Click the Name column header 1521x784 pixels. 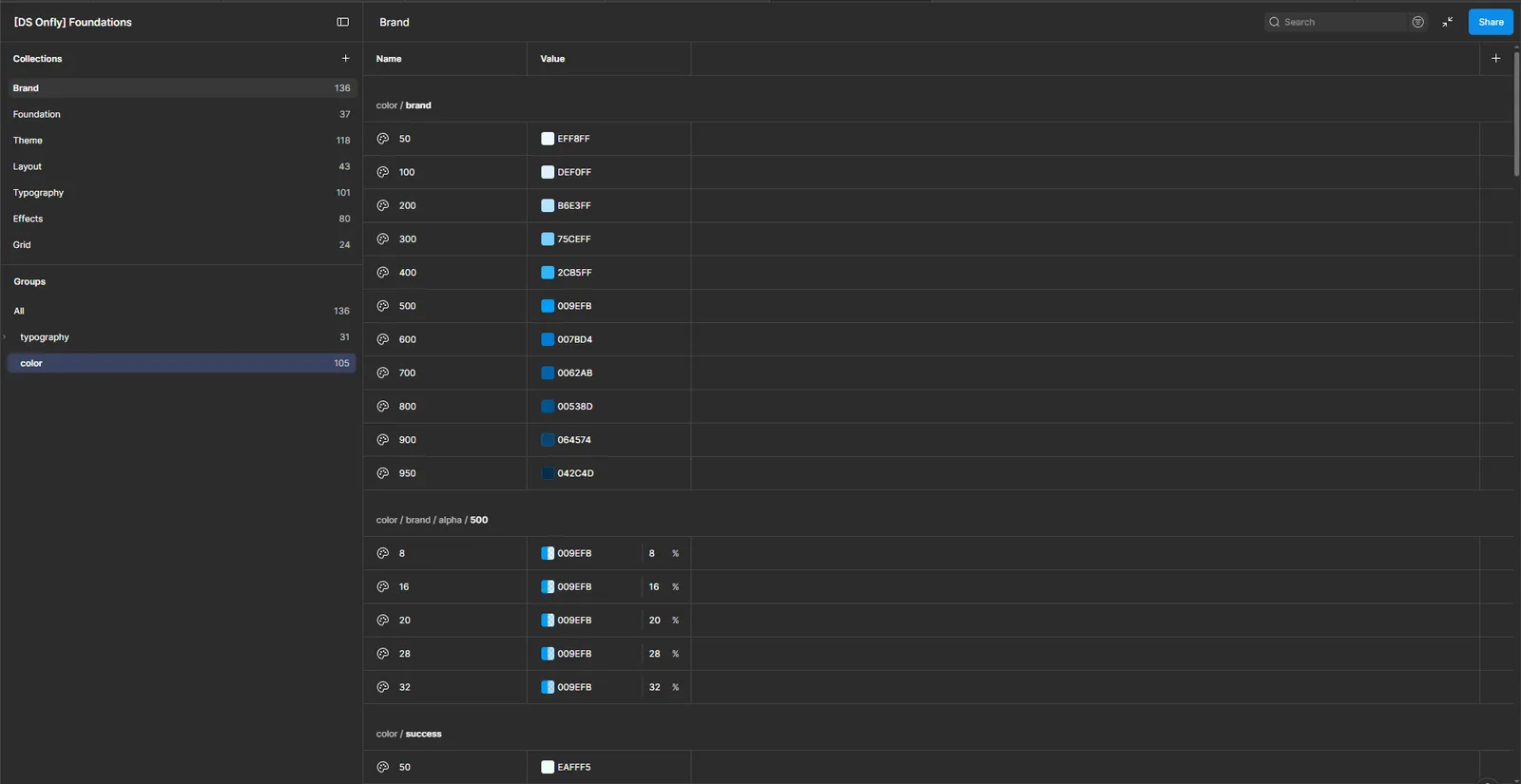click(389, 59)
